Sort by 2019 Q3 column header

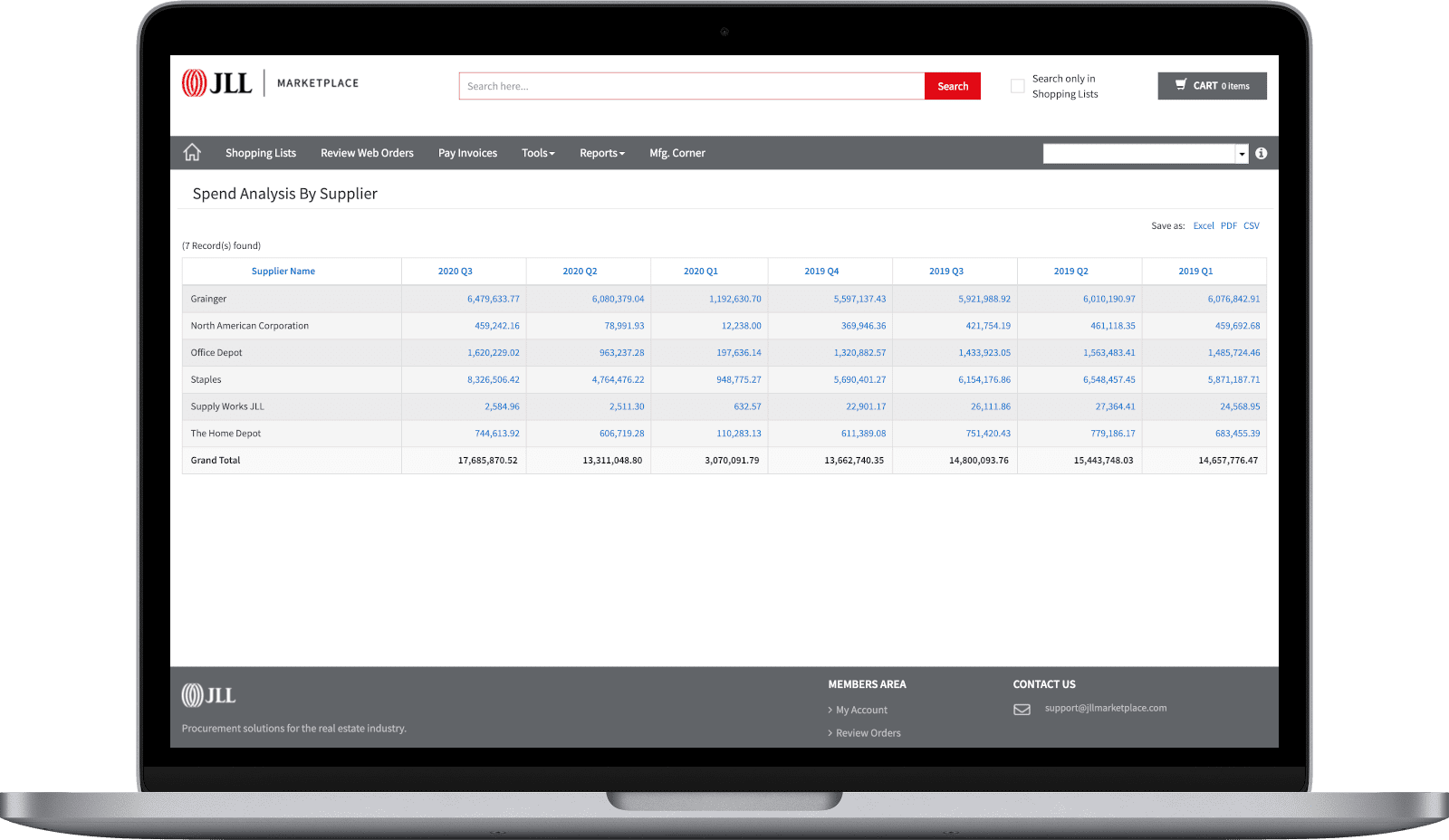(946, 272)
